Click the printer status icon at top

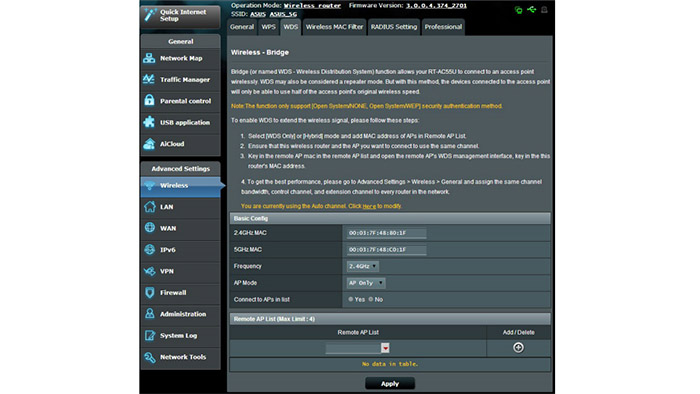click(544, 9)
